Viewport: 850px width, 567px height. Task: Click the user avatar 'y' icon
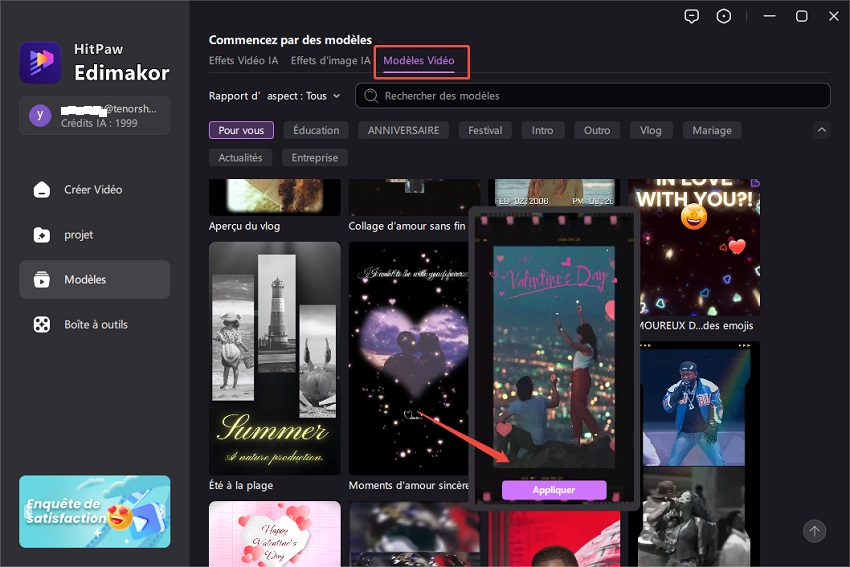[40, 116]
